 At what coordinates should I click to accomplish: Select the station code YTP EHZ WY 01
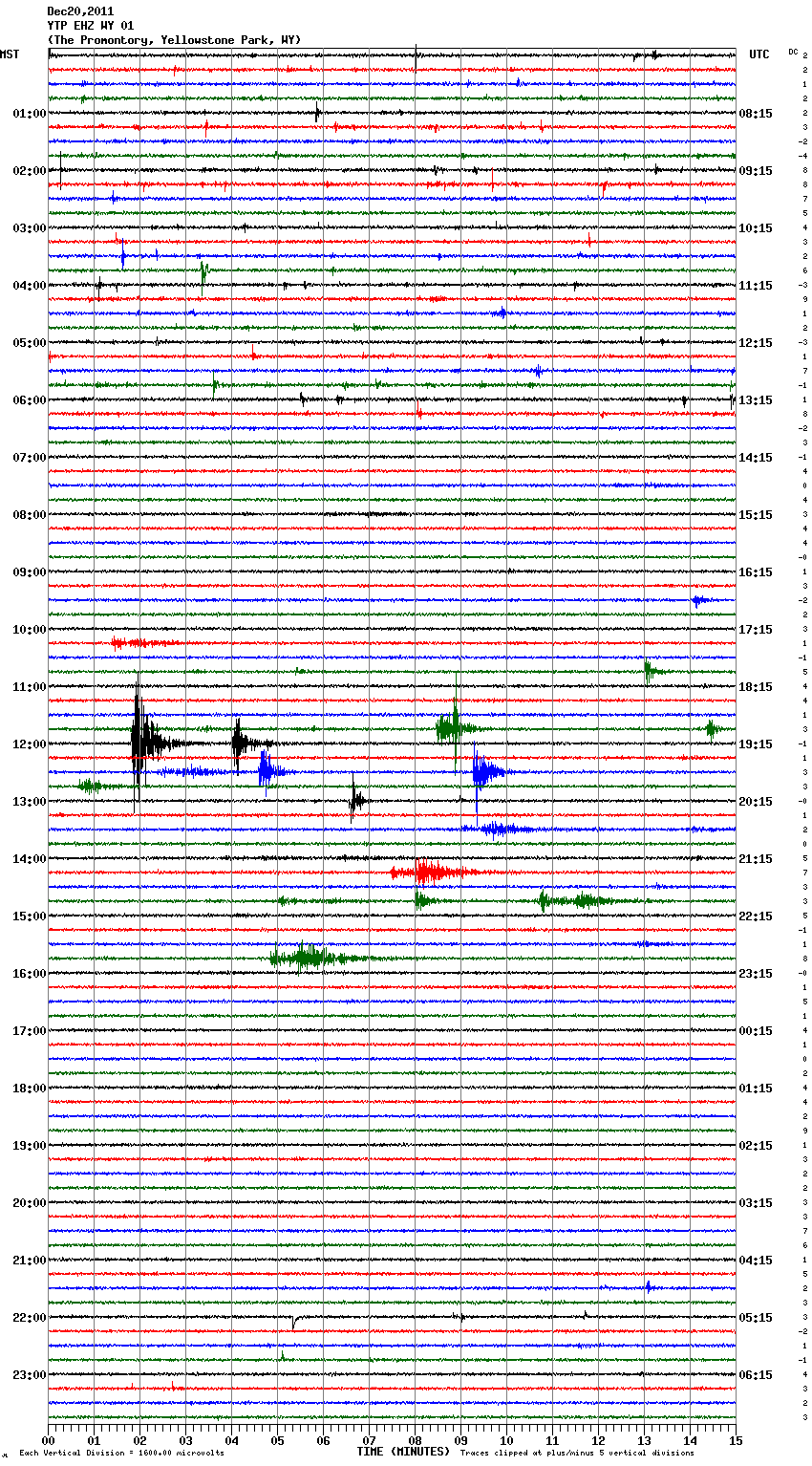click(x=91, y=26)
